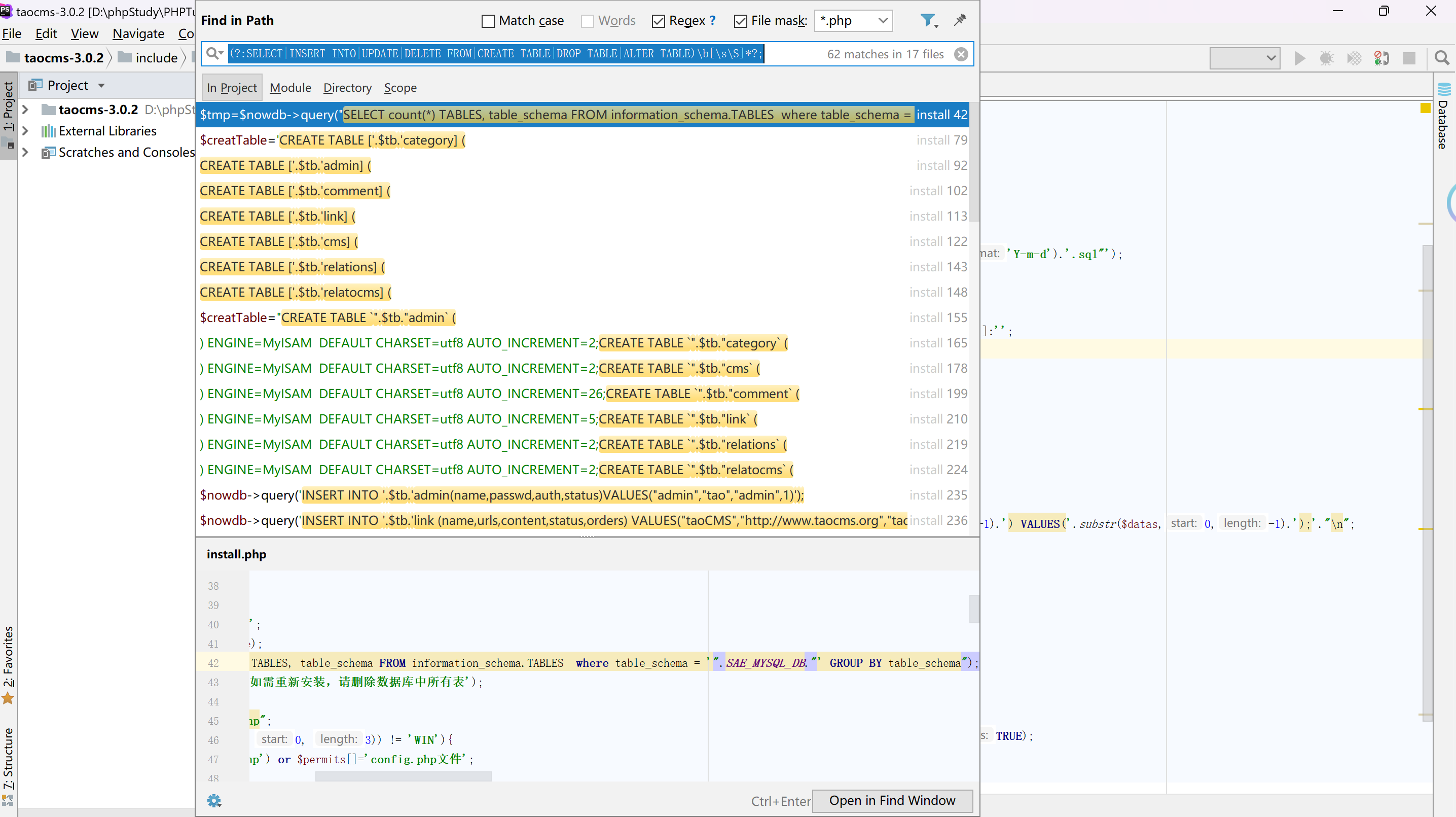Image resolution: width=1456 pixels, height=817 pixels.
Task: Clear the search query text
Action: (x=961, y=54)
